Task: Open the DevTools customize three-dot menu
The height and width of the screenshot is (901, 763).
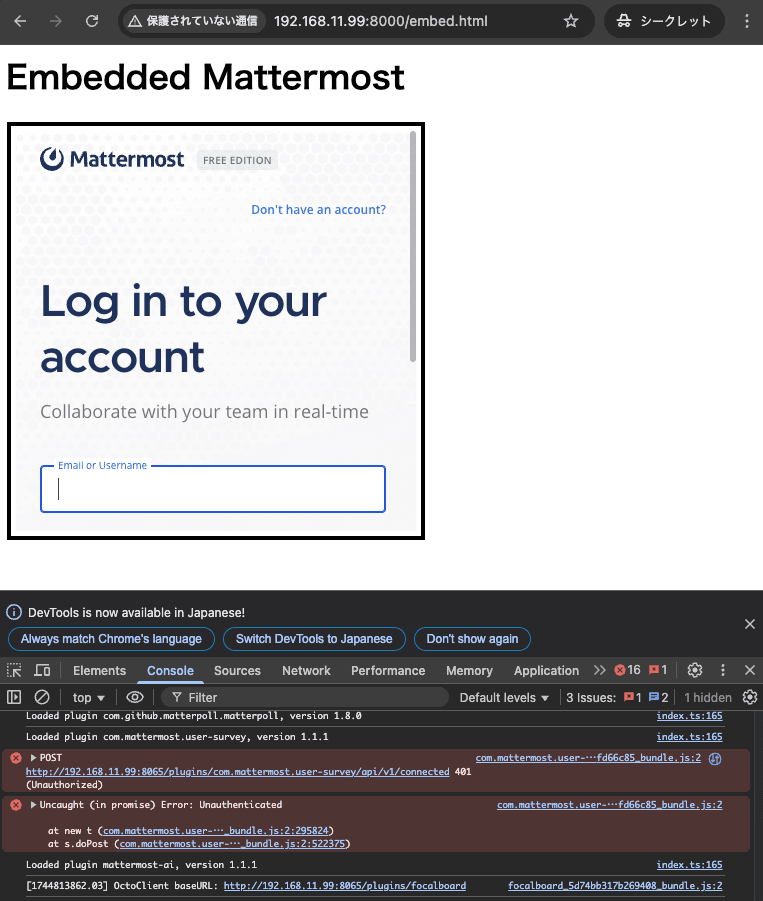Action: (723, 670)
